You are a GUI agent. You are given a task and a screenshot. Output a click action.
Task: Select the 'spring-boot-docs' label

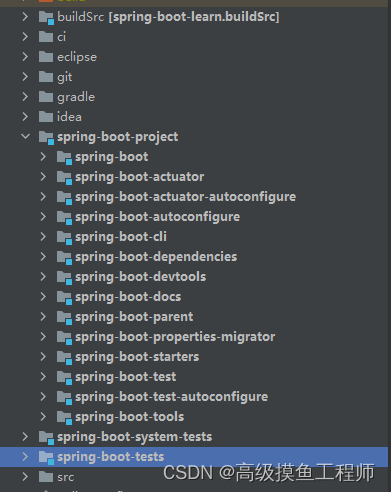pyautogui.click(x=128, y=297)
